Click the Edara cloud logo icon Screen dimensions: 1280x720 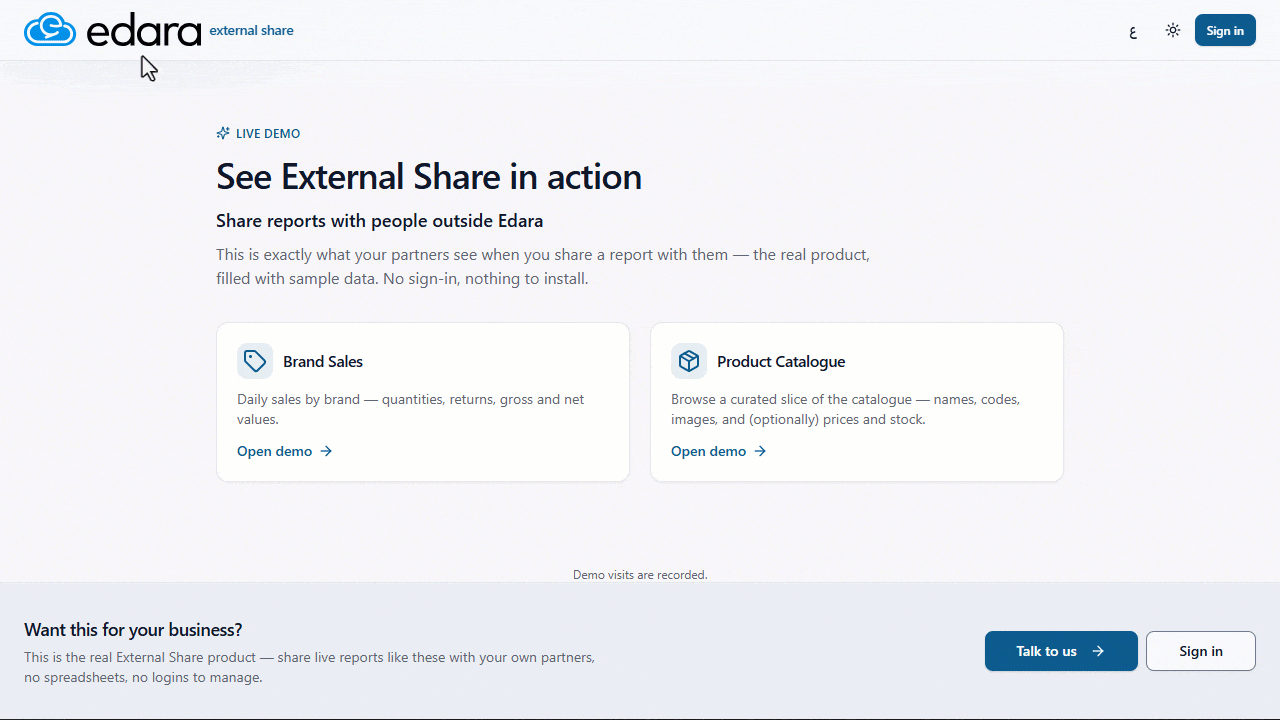click(50, 30)
